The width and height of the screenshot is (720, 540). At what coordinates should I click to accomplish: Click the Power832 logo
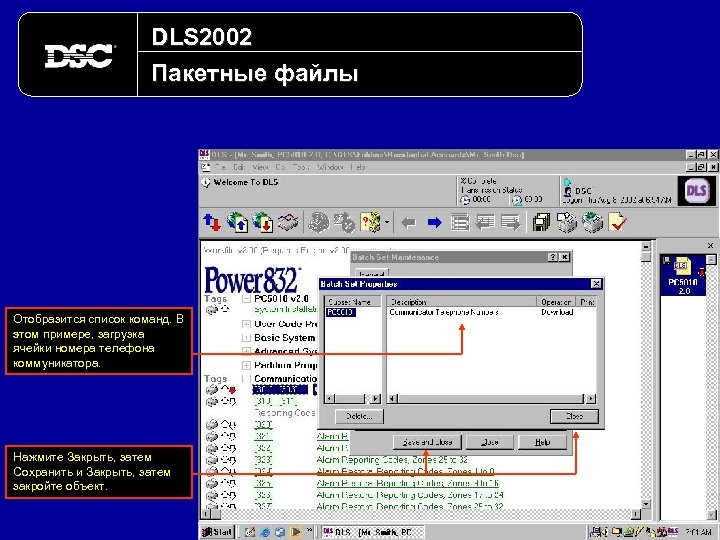pos(253,280)
